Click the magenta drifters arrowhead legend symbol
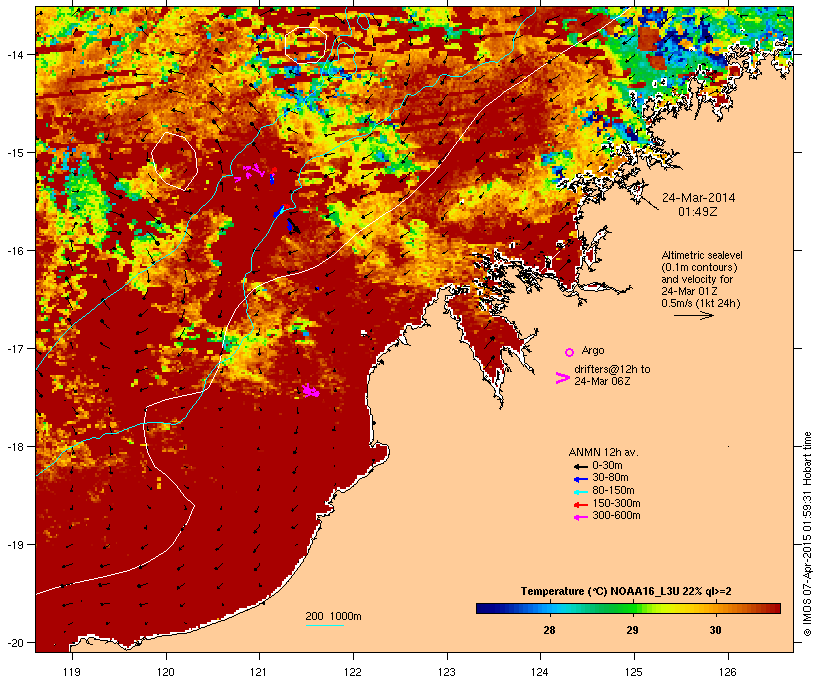The height and width of the screenshot is (680, 820). click(562, 378)
